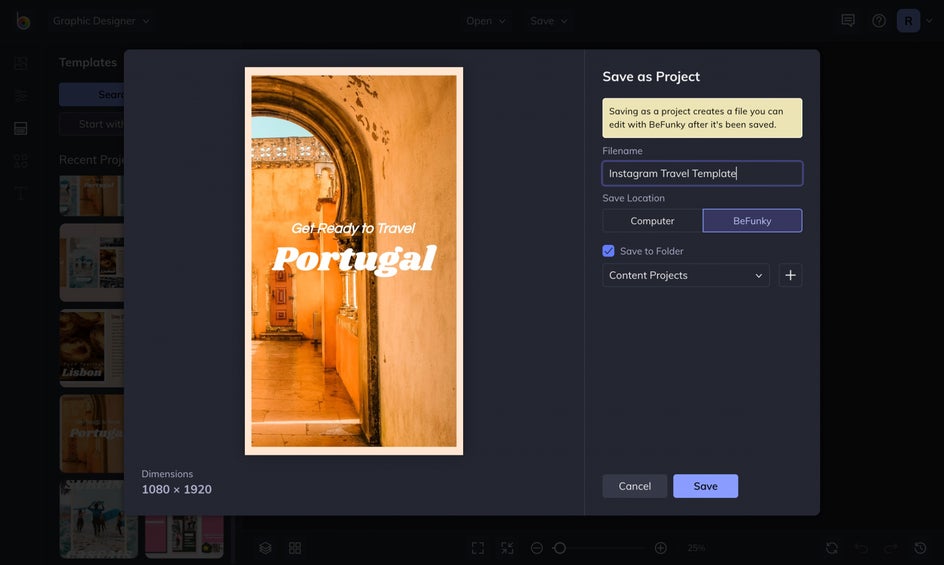The height and width of the screenshot is (565, 944).
Task: Click the zoom slider handle
Action: [560, 548]
